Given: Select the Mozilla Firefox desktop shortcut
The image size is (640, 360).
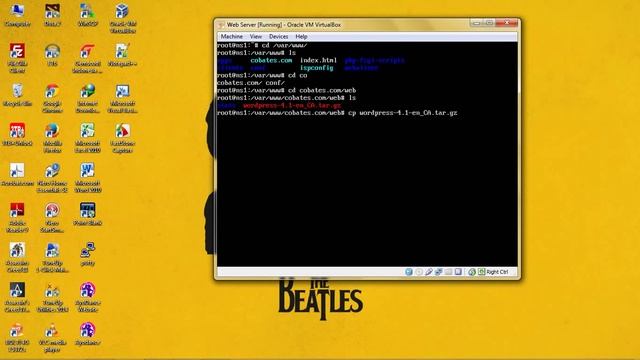Looking at the screenshot, I should click(52, 138).
